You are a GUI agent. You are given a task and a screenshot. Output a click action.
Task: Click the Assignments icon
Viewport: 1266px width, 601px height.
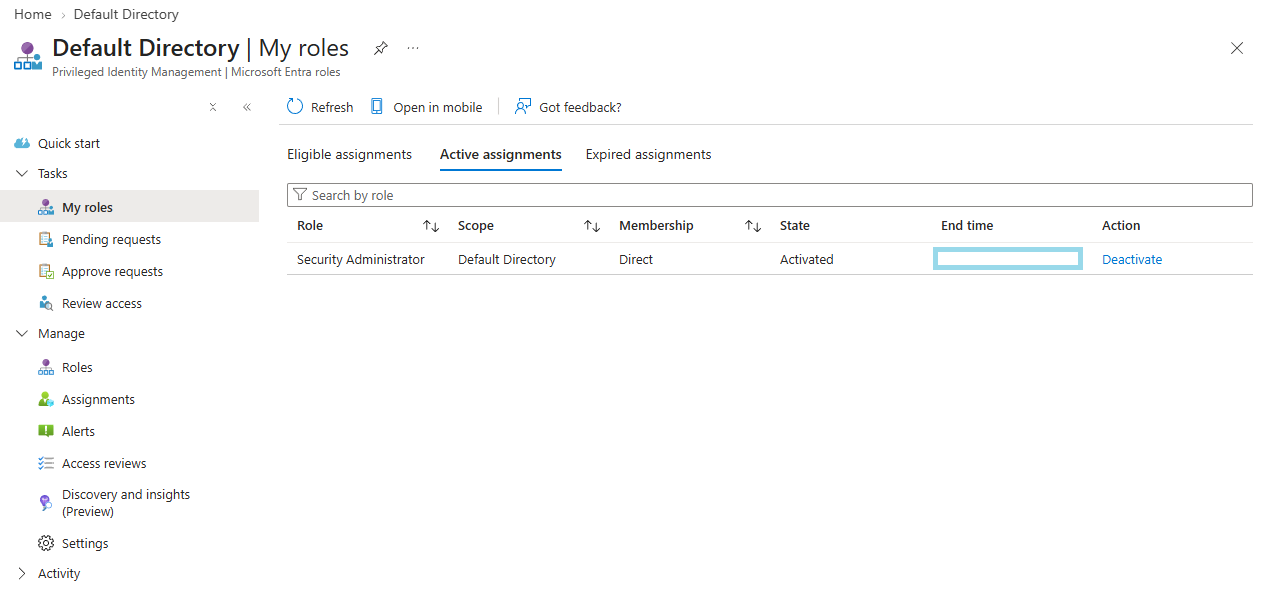tap(46, 399)
